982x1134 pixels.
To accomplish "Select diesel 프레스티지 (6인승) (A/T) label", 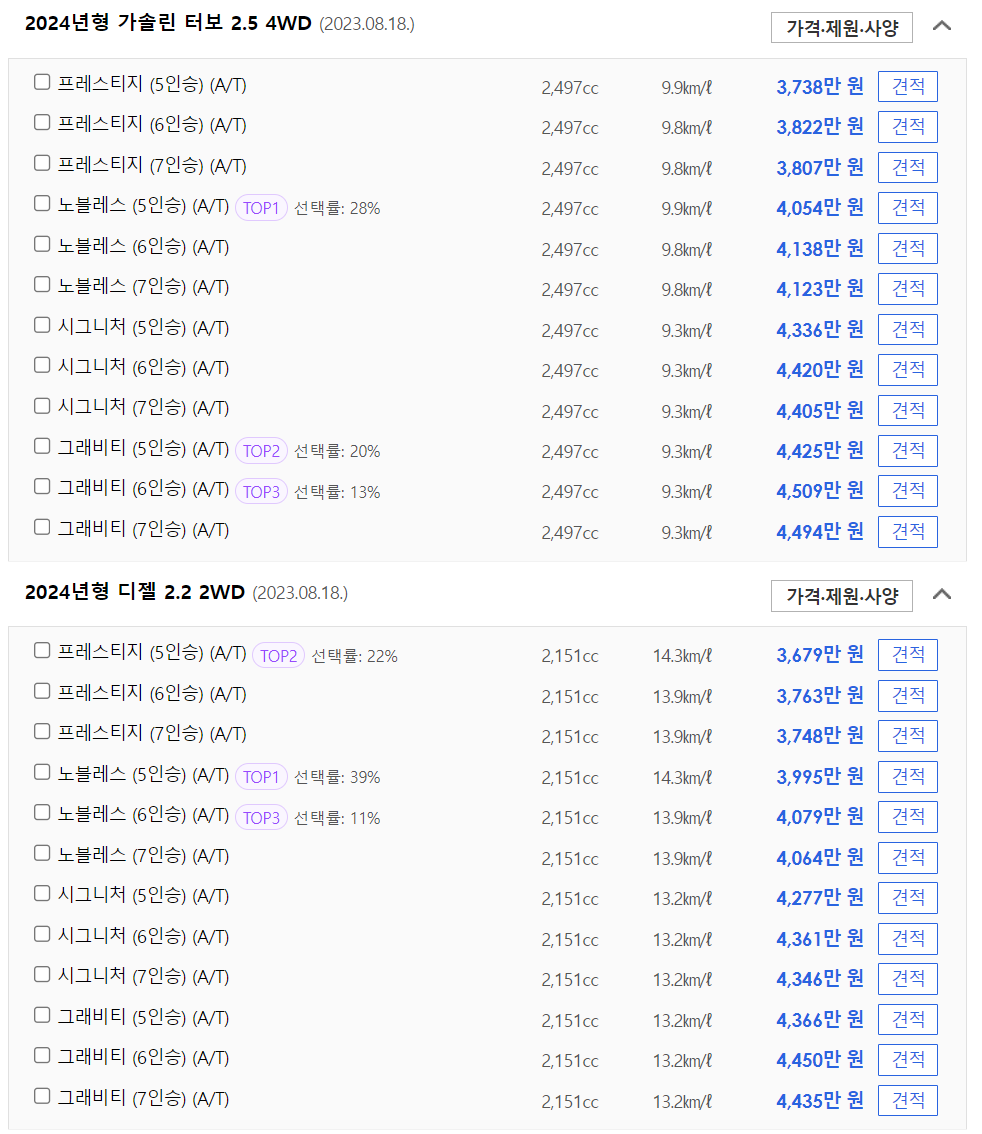I will pos(152,694).
